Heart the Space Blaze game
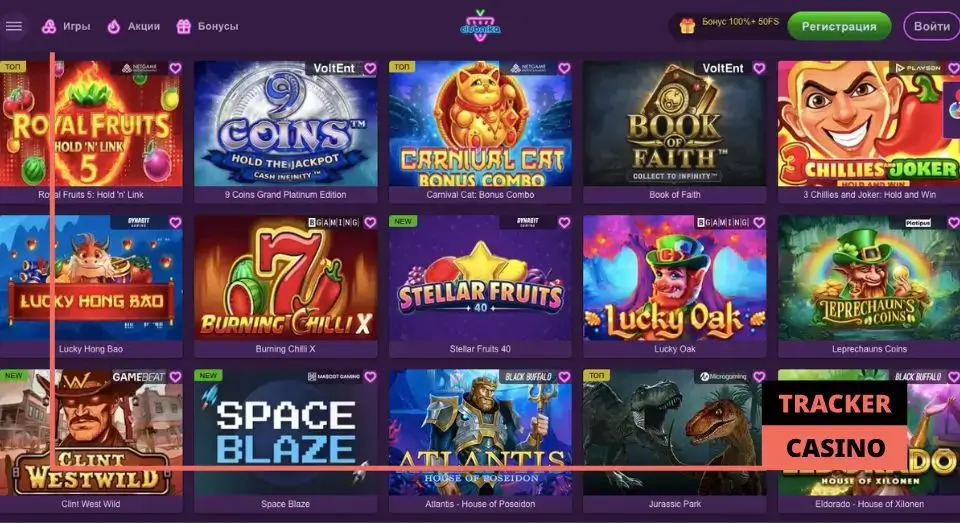The height and width of the screenshot is (523, 960). pos(370,377)
